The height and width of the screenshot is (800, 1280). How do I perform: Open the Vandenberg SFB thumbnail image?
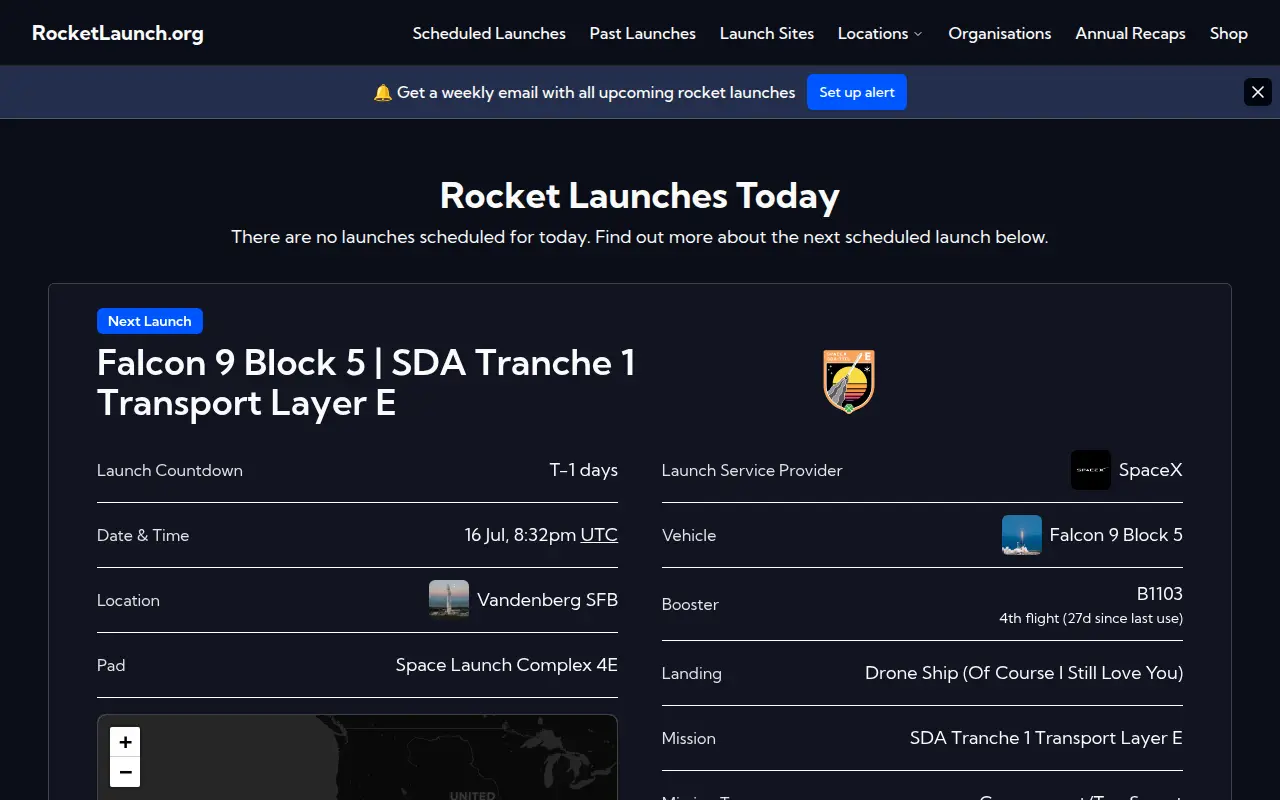pyautogui.click(x=449, y=600)
